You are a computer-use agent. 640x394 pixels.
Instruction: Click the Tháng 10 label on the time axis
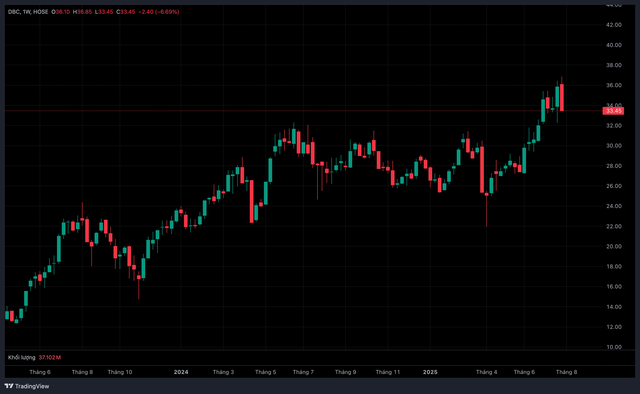click(x=120, y=372)
